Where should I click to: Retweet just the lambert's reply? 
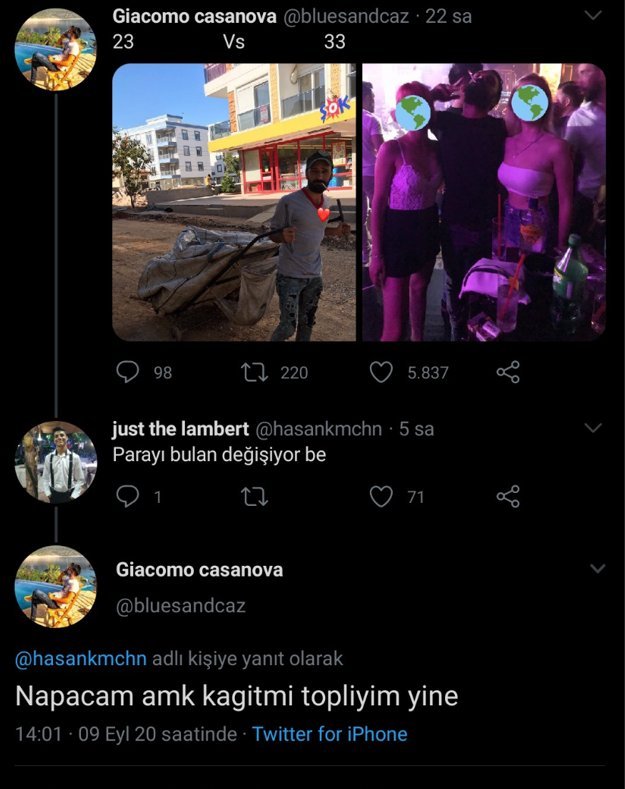tap(254, 496)
